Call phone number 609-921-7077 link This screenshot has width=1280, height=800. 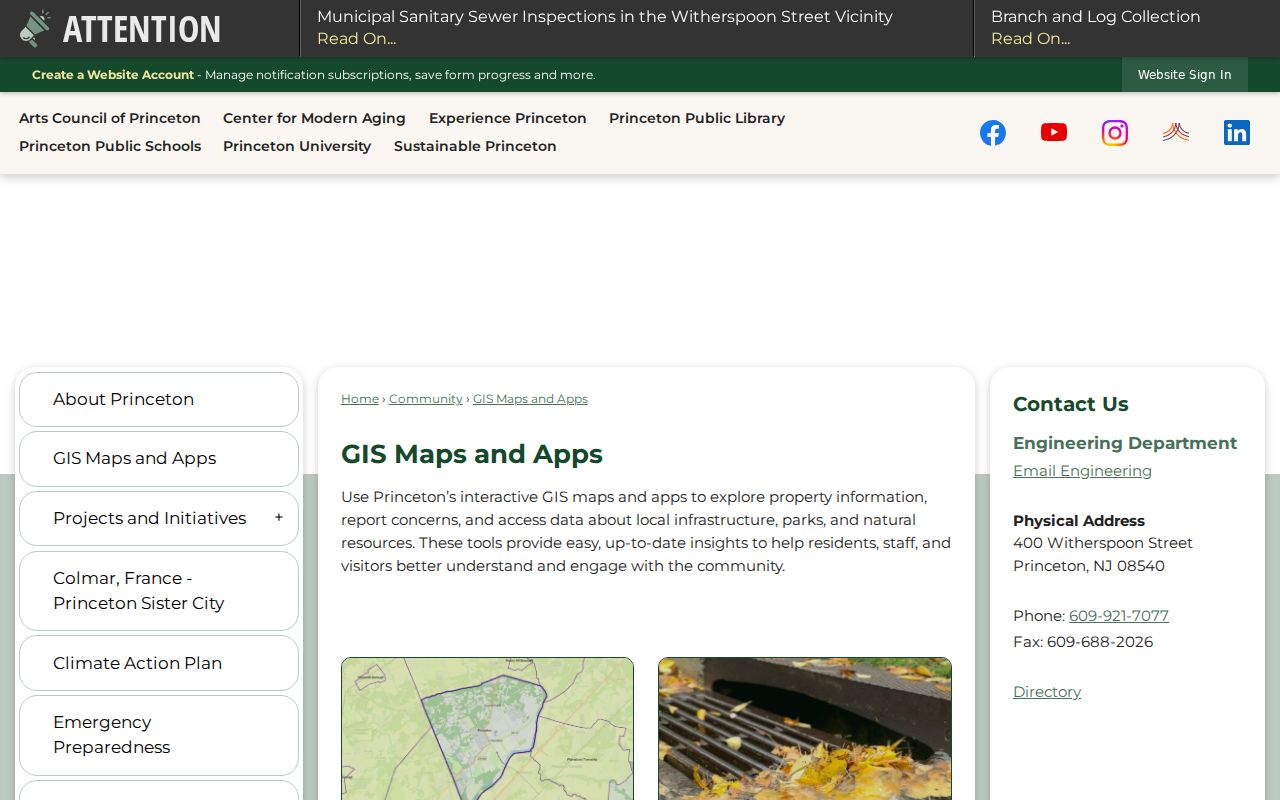point(1119,616)
